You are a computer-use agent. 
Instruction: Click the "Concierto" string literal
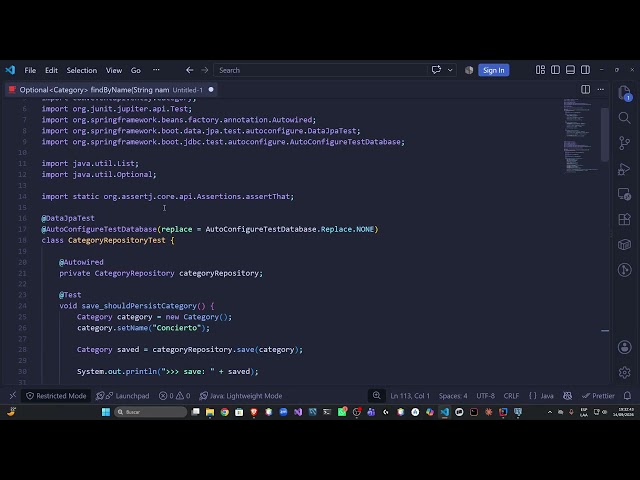pos(177,328)
